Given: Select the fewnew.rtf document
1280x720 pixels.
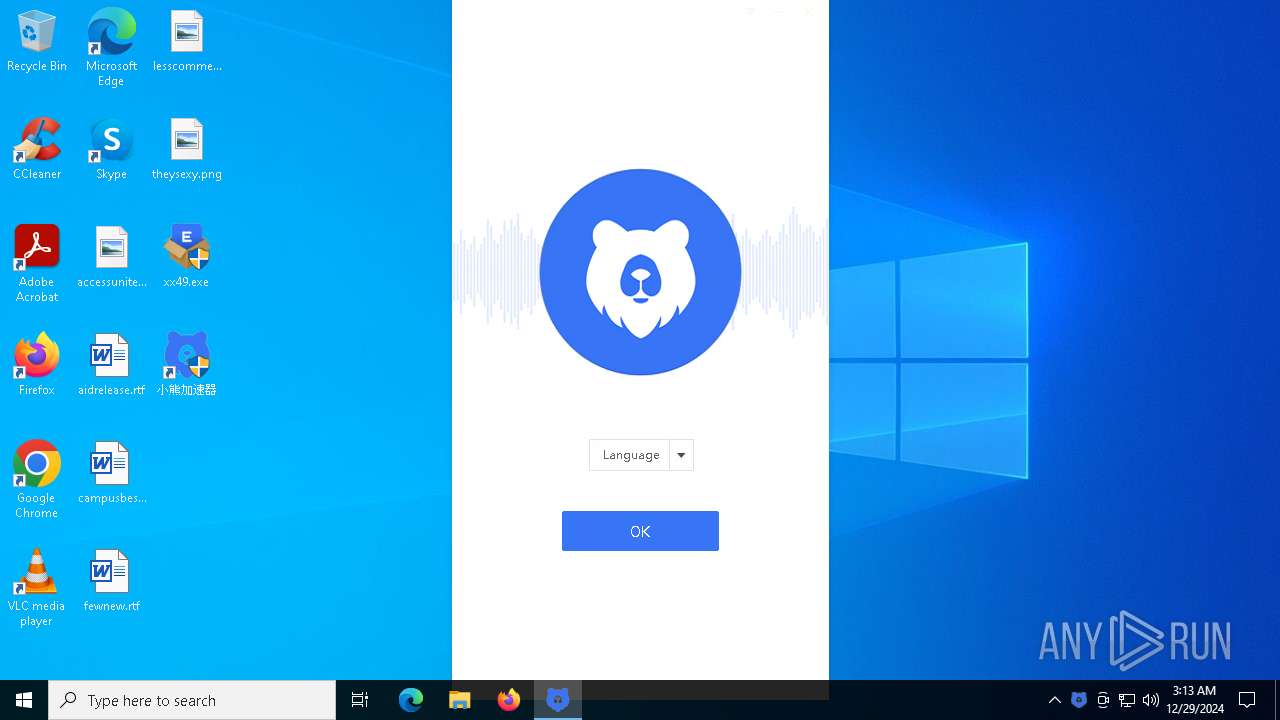Looking at the screenshot, I should pos(111,582).
